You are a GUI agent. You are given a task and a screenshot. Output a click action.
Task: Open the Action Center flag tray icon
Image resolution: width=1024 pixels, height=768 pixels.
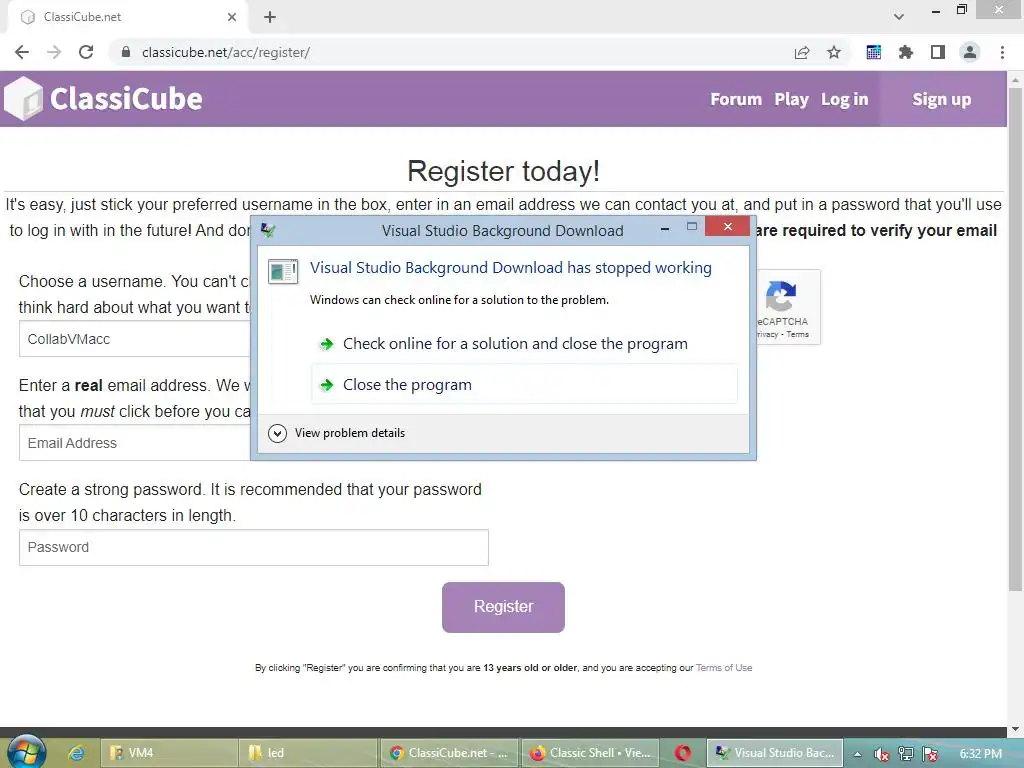[931, 754]
